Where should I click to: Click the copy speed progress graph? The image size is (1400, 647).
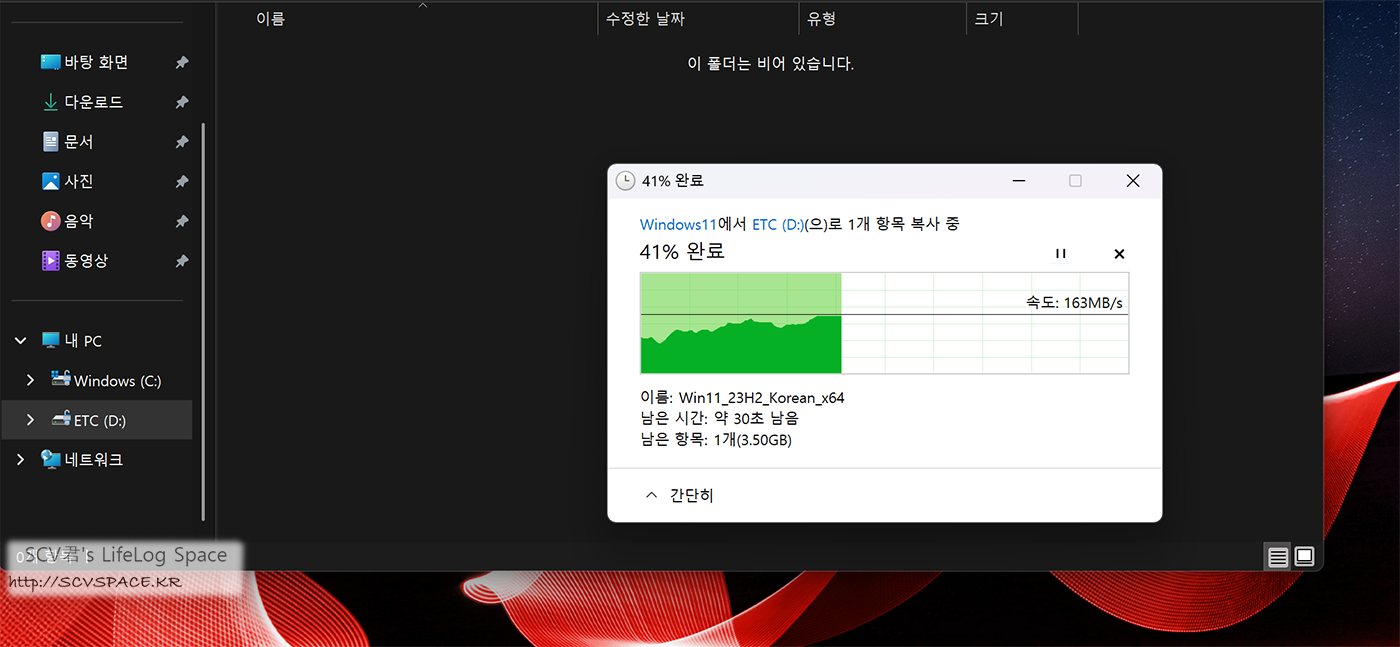(884, 323)
